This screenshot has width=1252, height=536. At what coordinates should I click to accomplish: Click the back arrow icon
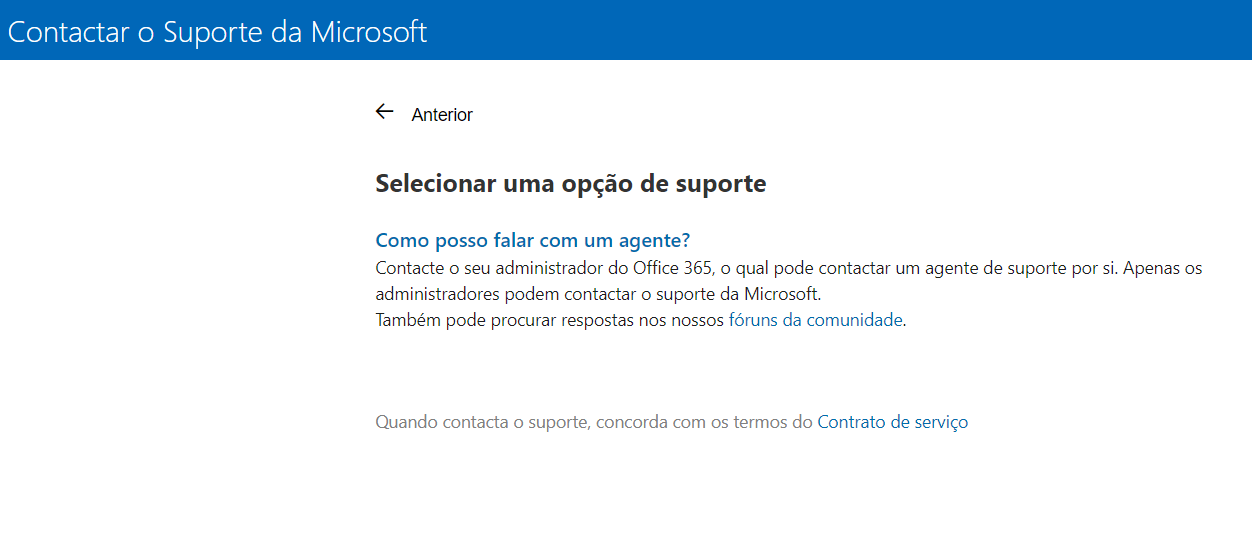point(384,112)
